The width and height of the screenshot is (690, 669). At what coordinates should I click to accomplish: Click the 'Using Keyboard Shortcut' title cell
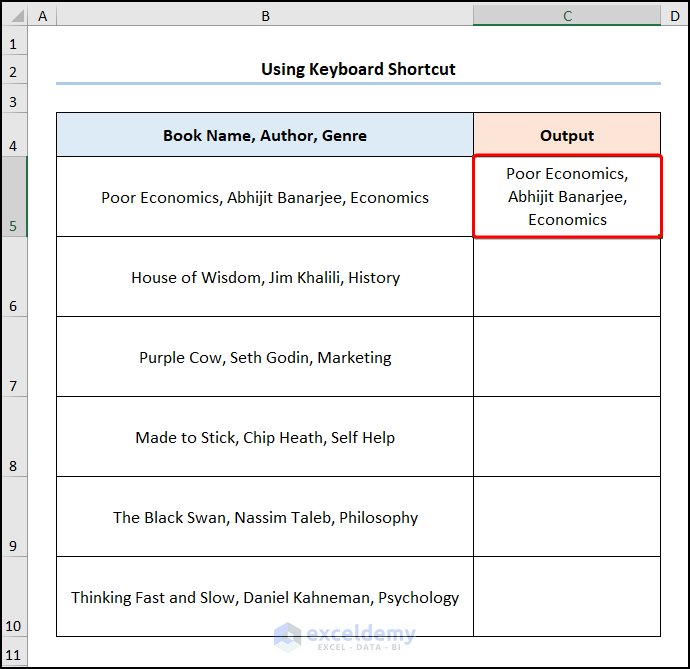[x=358, y=69]
